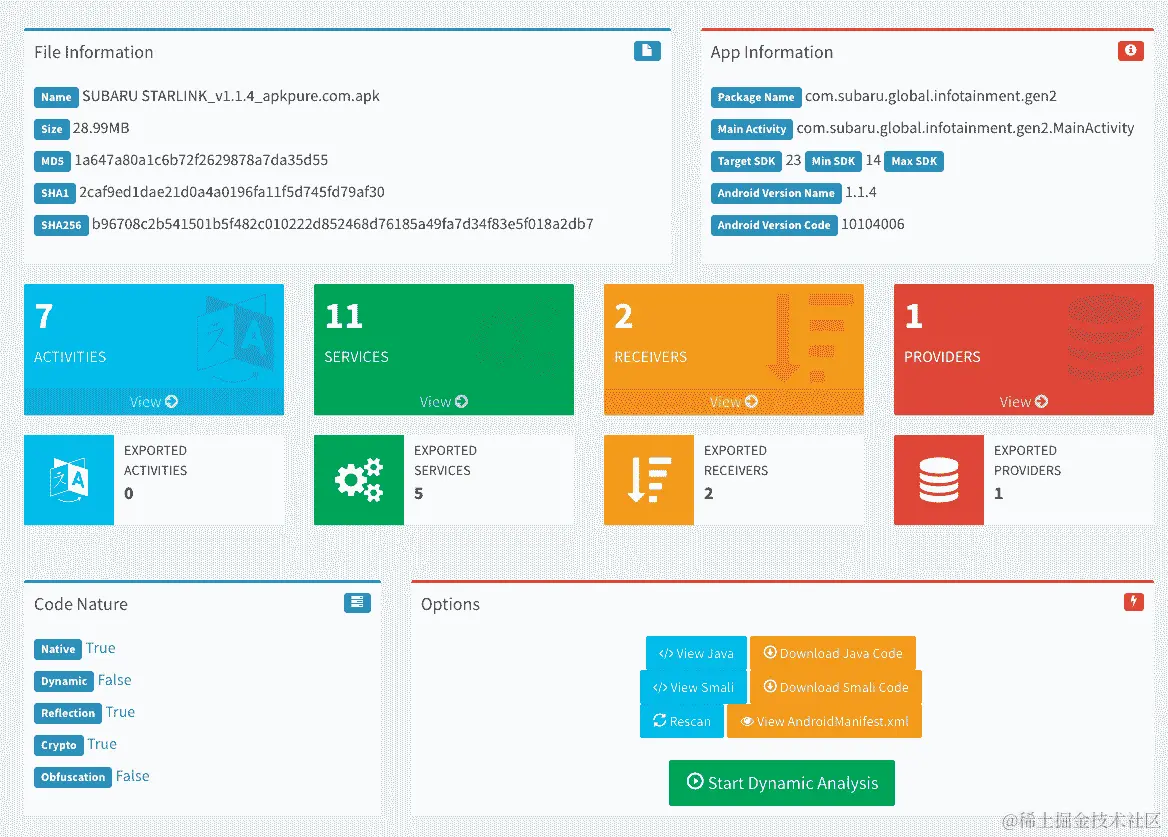Viewport: 1168px width, 837px height.
Task: Click the MD5 label badge
Action: click(x=52, y=161)
